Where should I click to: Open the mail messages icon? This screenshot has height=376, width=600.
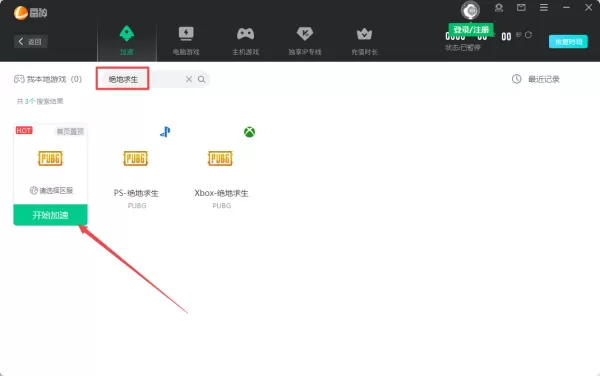click(x=521, y=8)
